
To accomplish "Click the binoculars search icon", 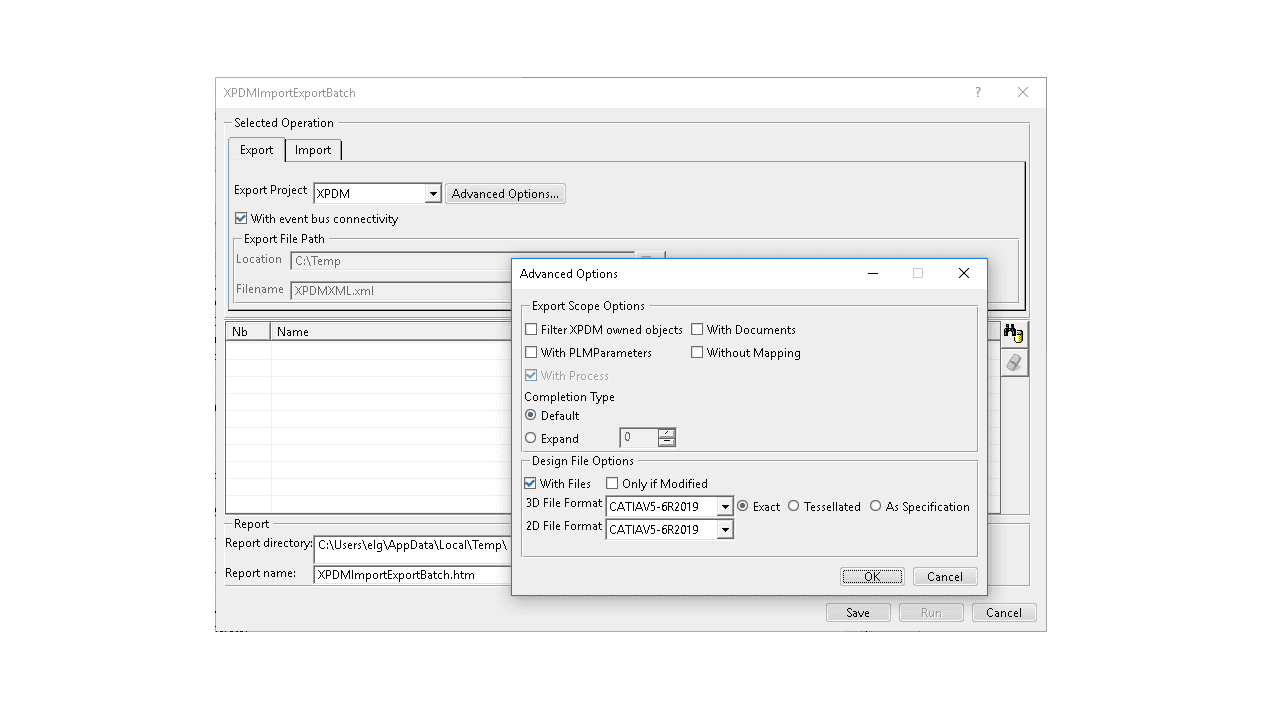I will (x=1013, y=333).
